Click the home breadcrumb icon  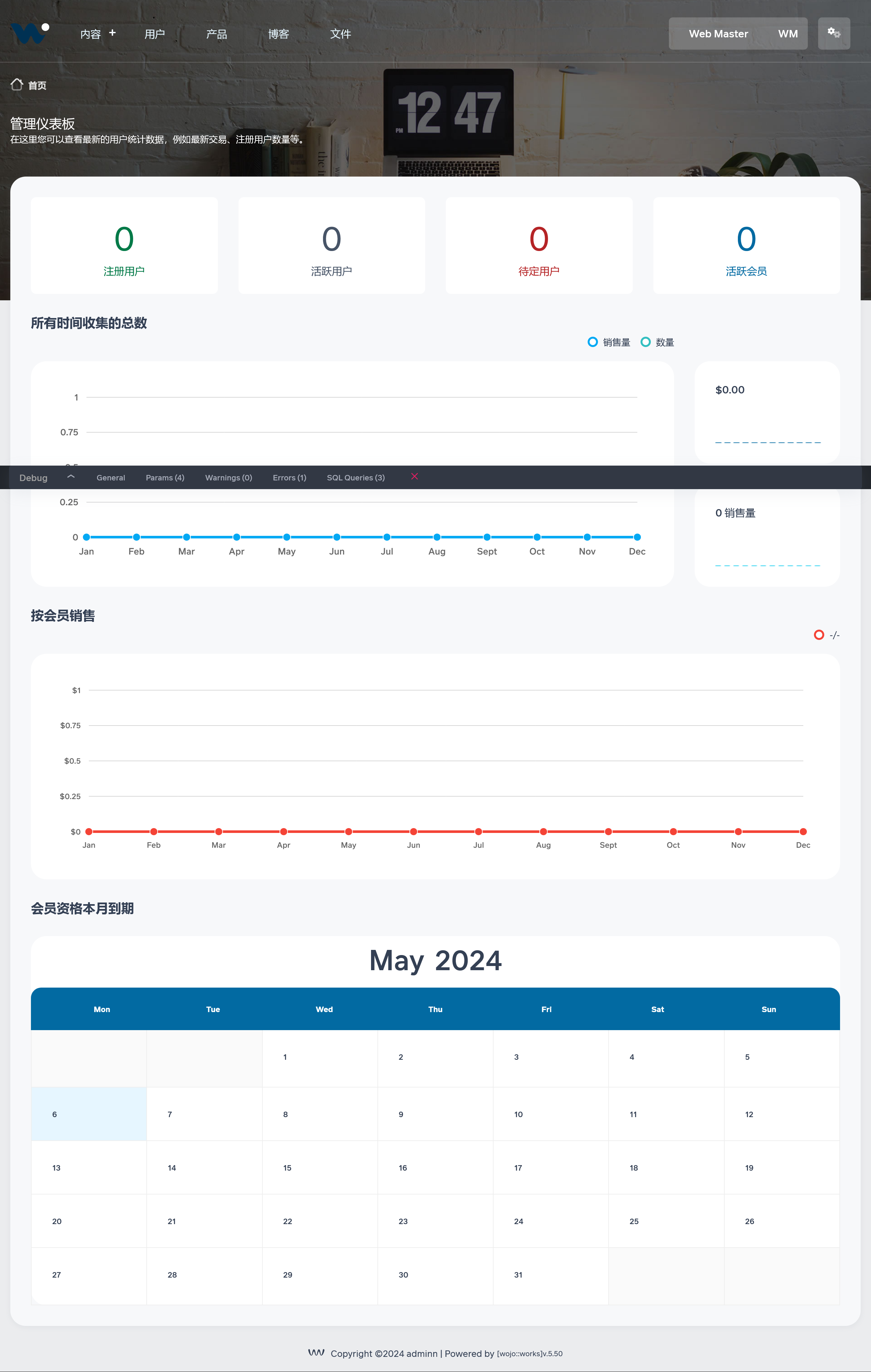pyautogui.click(x=16, y=85)
